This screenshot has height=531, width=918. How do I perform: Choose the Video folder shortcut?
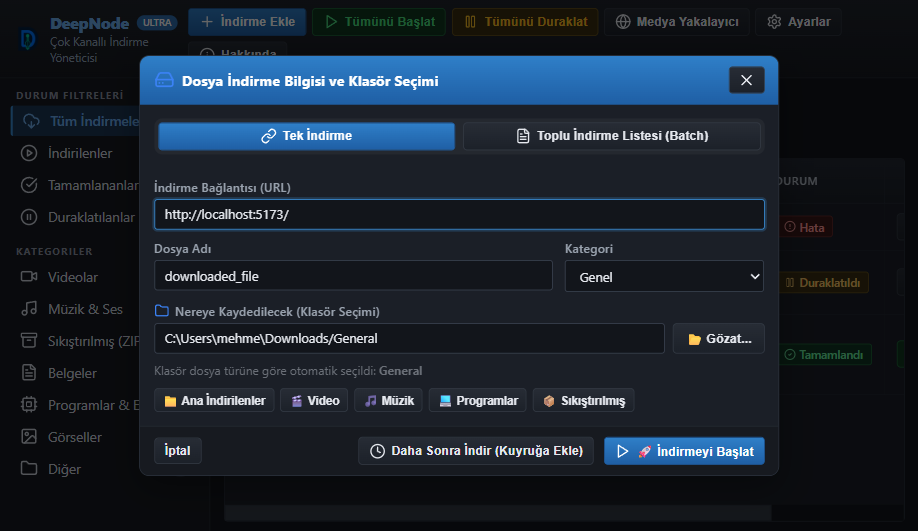click(314, 400)
